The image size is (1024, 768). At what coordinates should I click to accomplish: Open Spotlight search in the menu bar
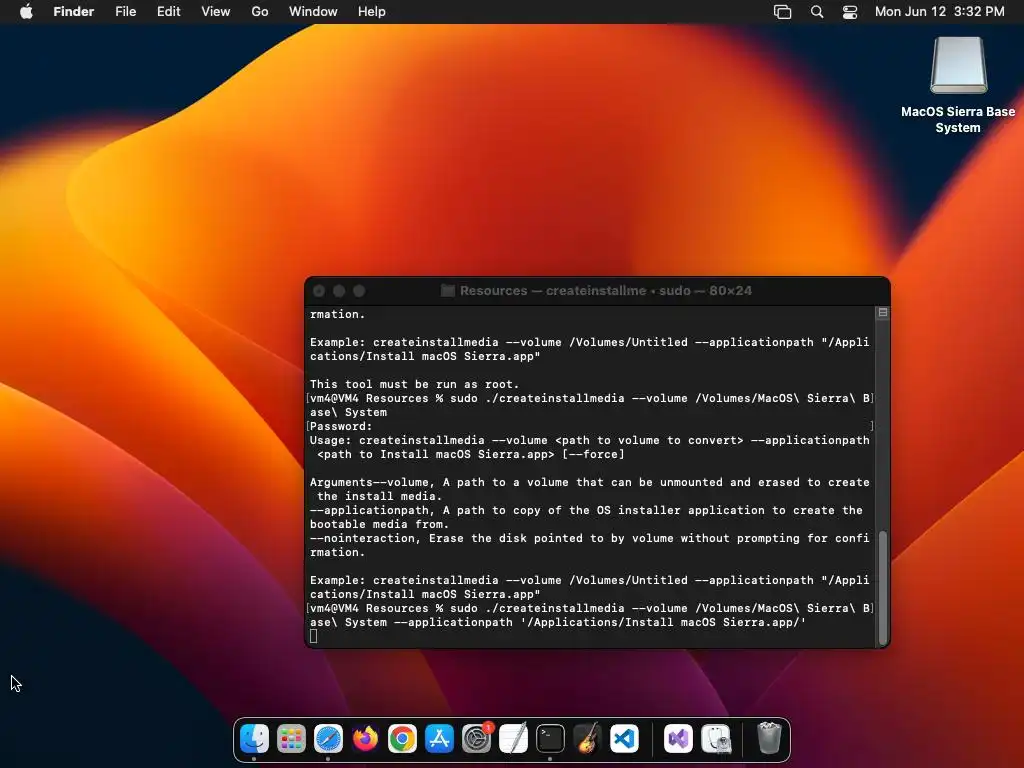[x=816, y=12]
